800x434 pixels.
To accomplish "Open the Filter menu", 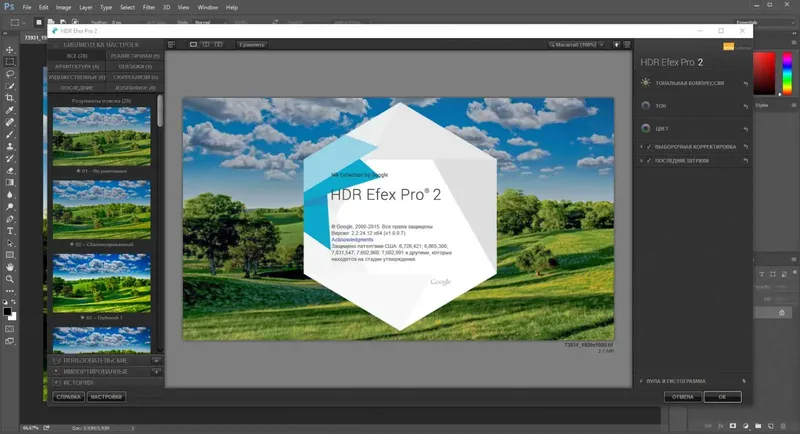I will pyautogui.click(x=149, y=7).
